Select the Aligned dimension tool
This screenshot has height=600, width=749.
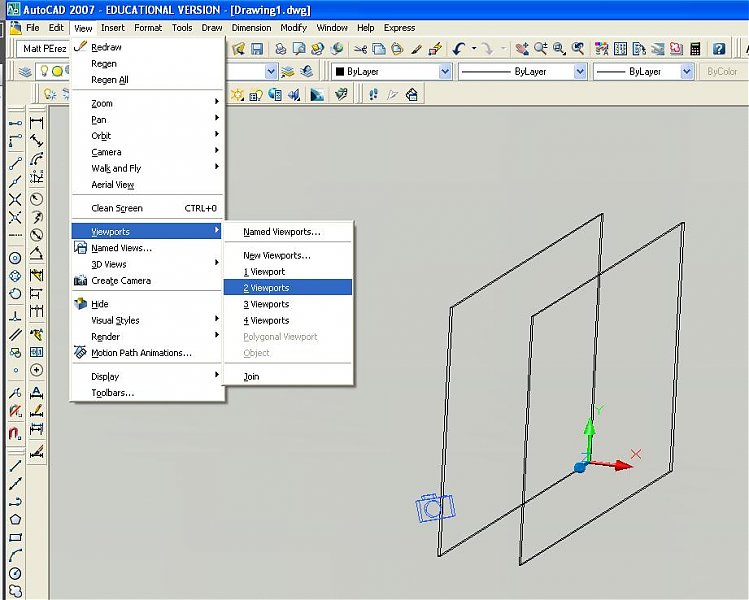[x=37, y=141]
